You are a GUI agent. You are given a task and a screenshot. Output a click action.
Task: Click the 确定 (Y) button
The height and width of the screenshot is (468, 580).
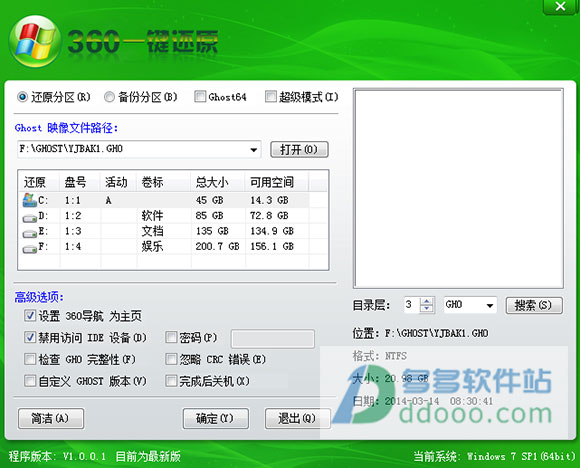coord(216,418)
